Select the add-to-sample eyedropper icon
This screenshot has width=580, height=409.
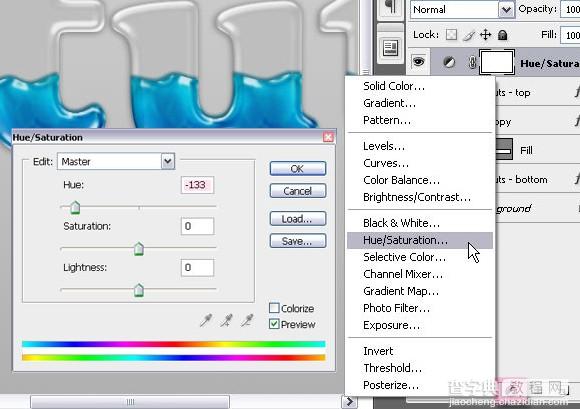tap(226, 320)
